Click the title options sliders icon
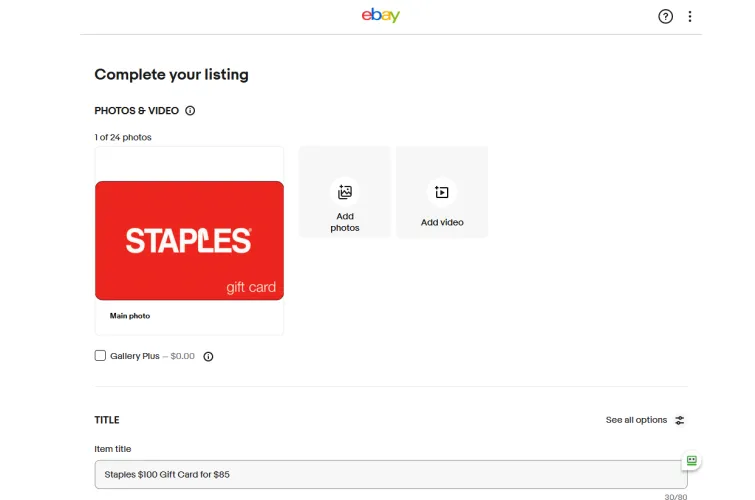 click(x=680, y=420)
